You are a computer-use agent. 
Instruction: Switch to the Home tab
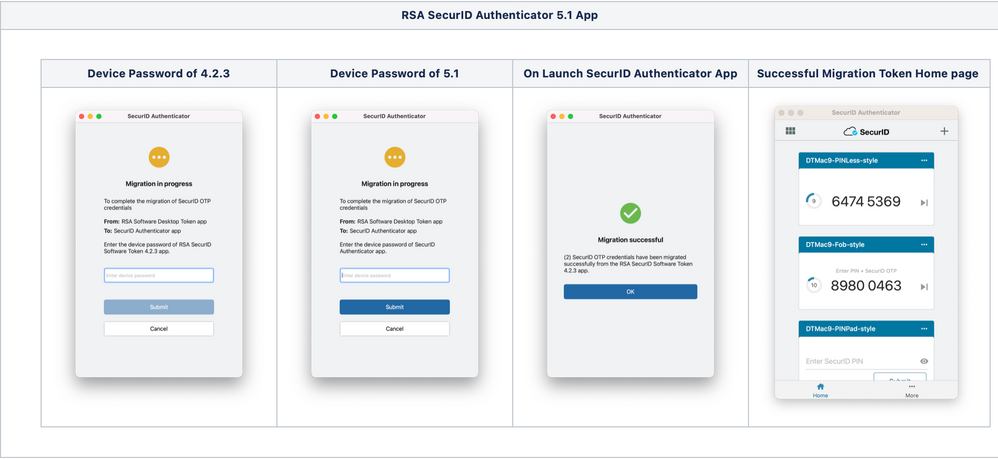point(820,390)
